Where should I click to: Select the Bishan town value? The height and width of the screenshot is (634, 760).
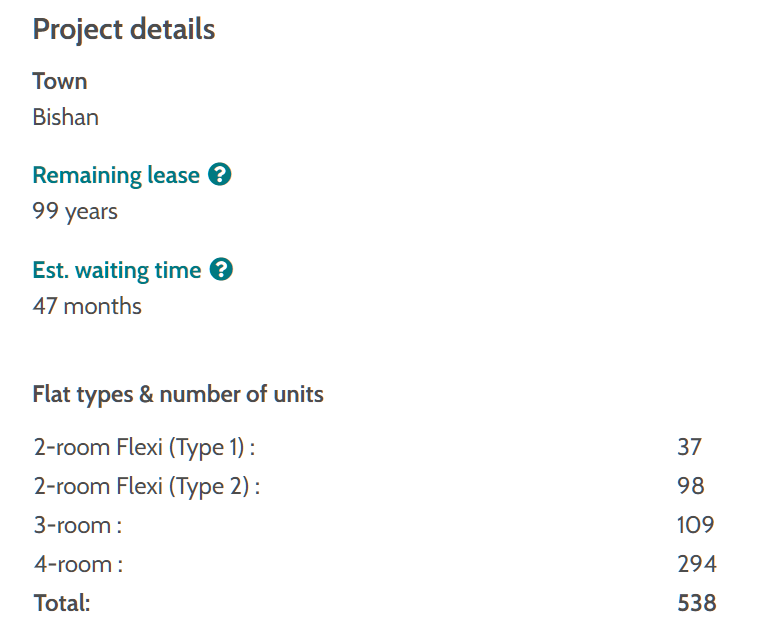tap(66, 117)
